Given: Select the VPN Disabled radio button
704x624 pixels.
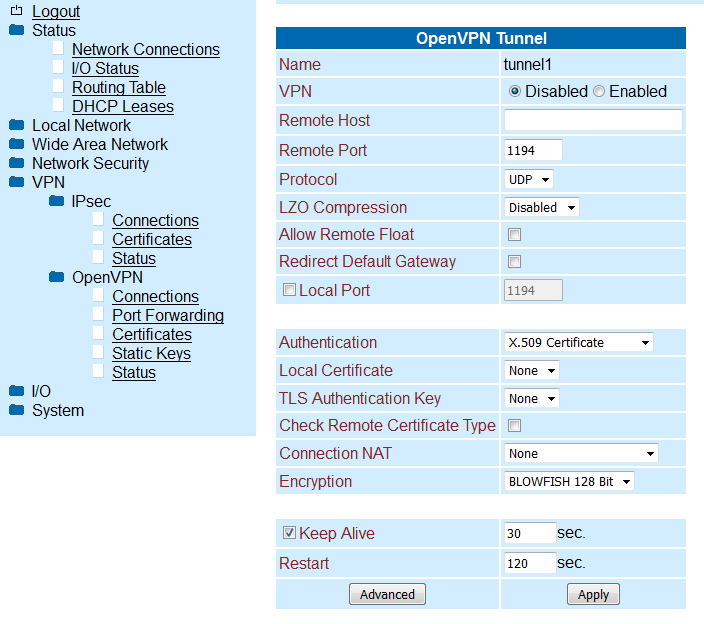Looking at the screenshot, I should [515, 92].
